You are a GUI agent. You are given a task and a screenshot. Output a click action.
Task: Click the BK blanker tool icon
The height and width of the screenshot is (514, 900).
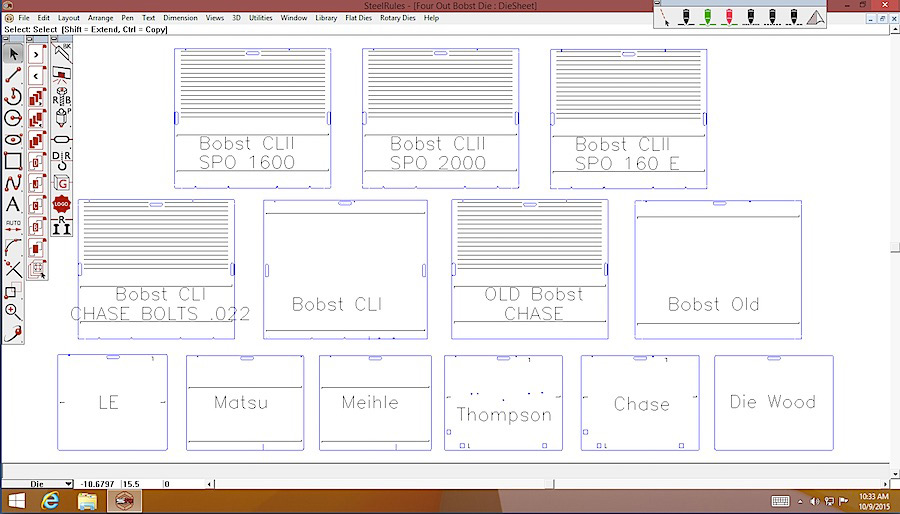point(62,53)
